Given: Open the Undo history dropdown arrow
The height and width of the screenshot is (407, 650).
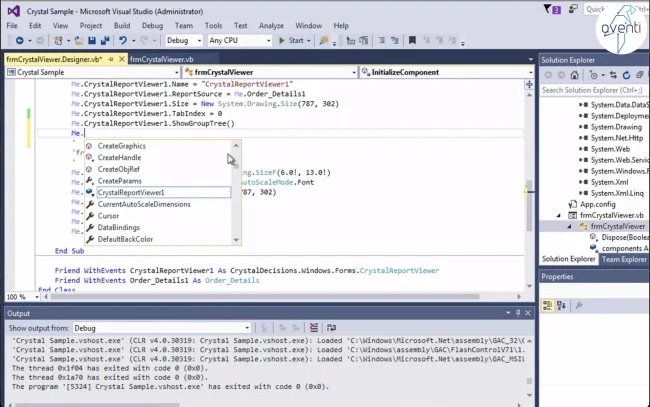Looking at the screenshot, I should pos(133,41).
